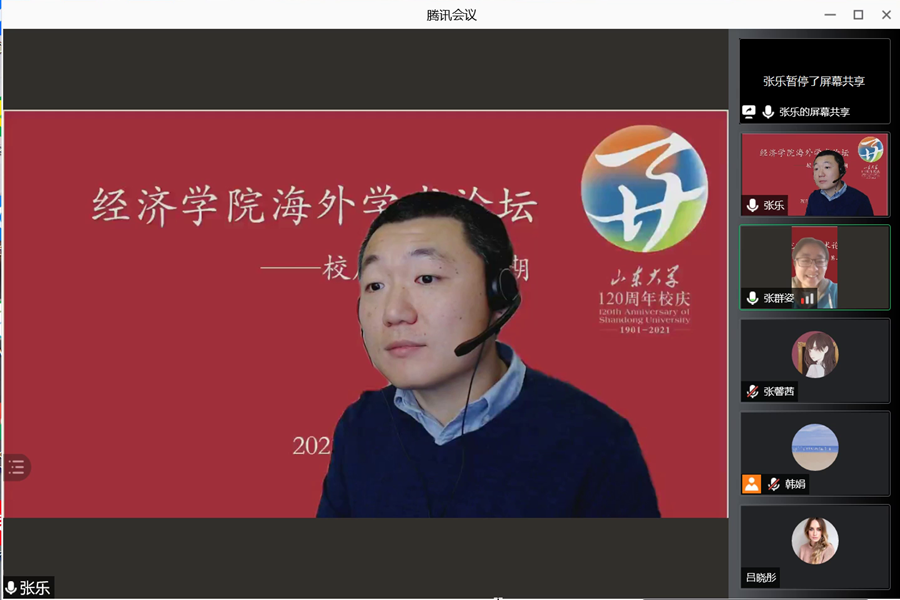The height and width of the screenshot is (600, 900).
Task: Click the screen share icon in the top tile
Action: 749,112
